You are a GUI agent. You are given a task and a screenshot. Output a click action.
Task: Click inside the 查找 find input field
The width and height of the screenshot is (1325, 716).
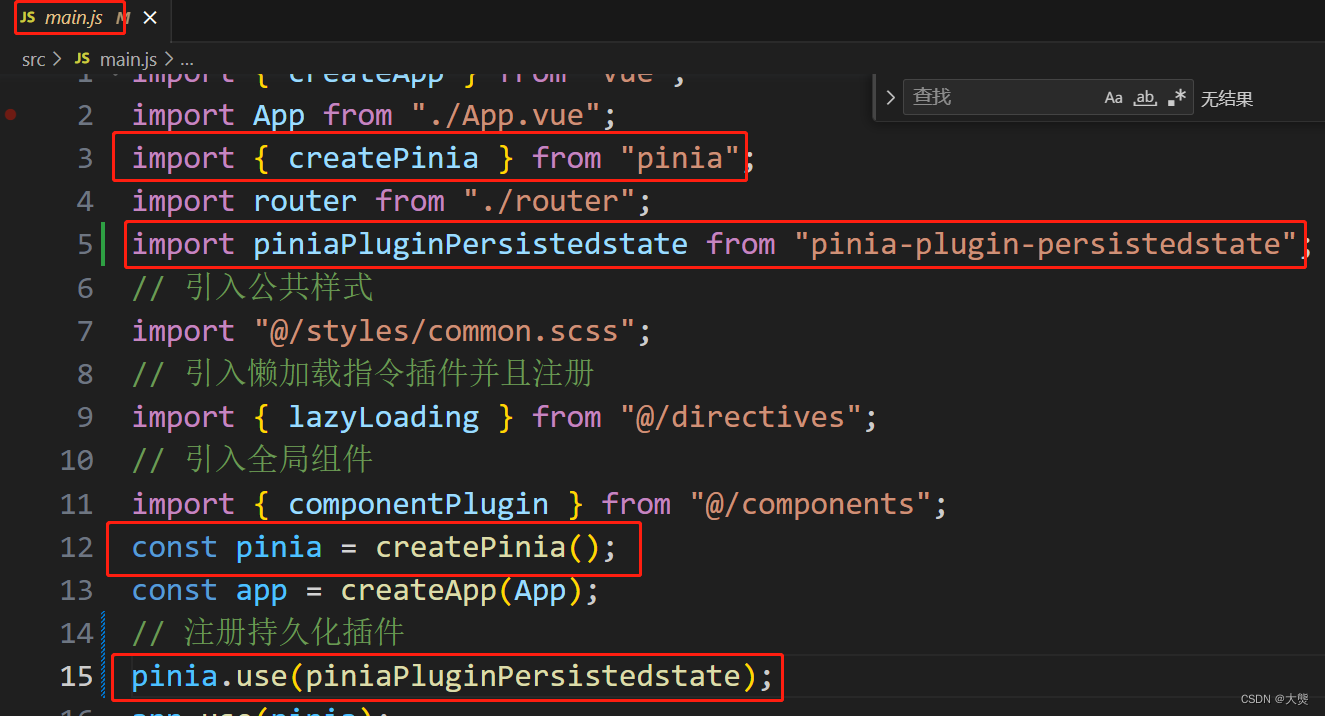[1000, 97]
